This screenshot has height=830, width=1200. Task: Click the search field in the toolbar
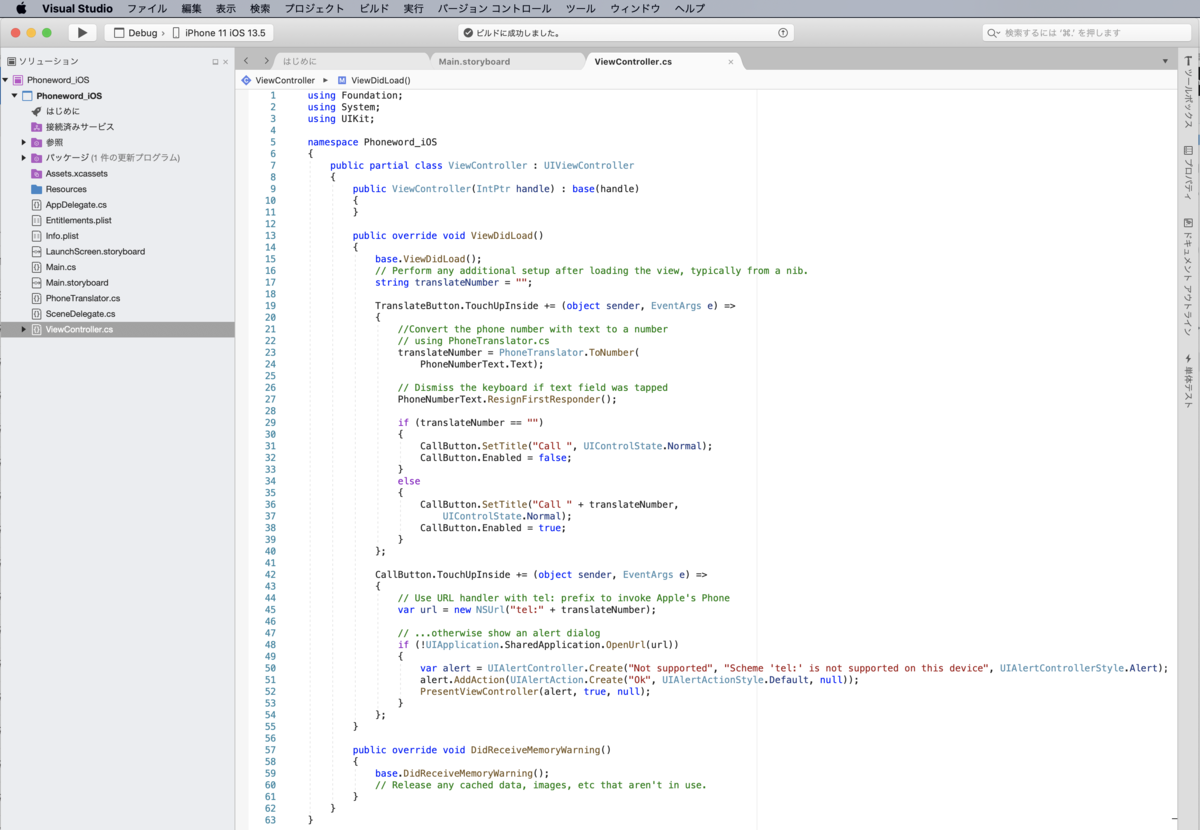1086,33
